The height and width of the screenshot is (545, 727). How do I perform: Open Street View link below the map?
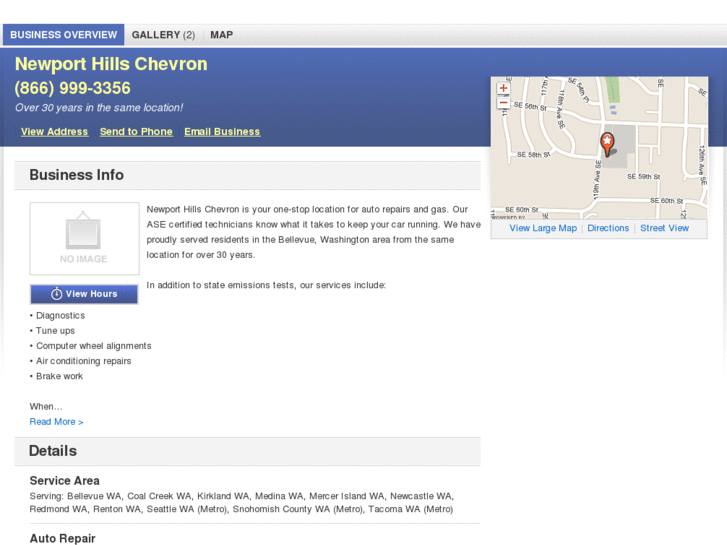pyautogui.click(x=664, y=228)
